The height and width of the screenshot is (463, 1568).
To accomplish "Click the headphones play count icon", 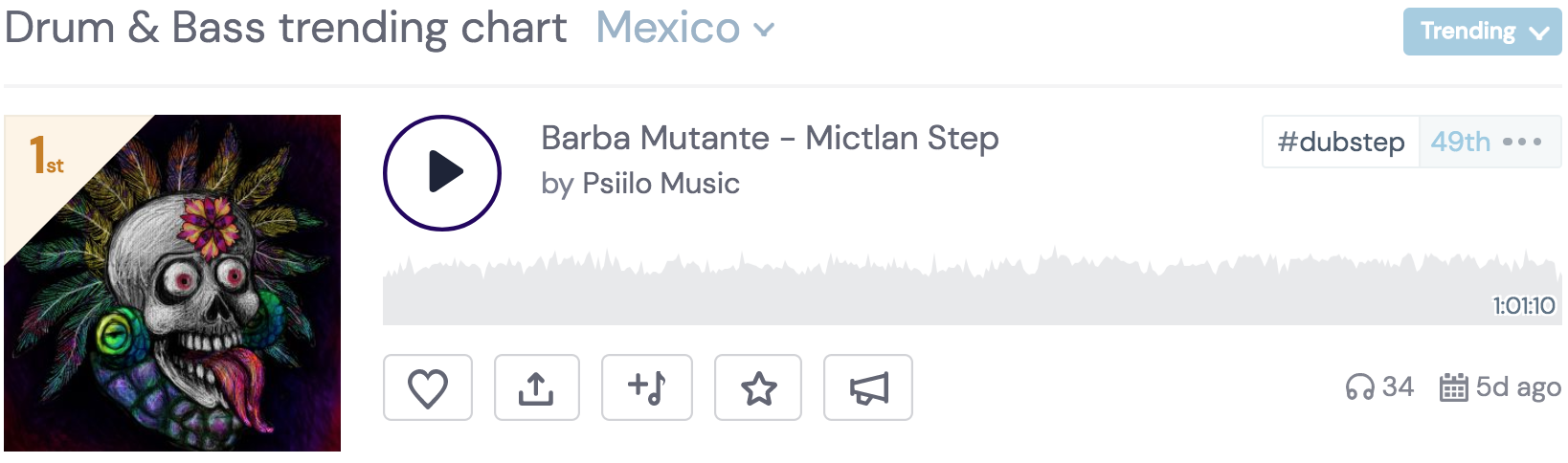I will (1359, 387).
